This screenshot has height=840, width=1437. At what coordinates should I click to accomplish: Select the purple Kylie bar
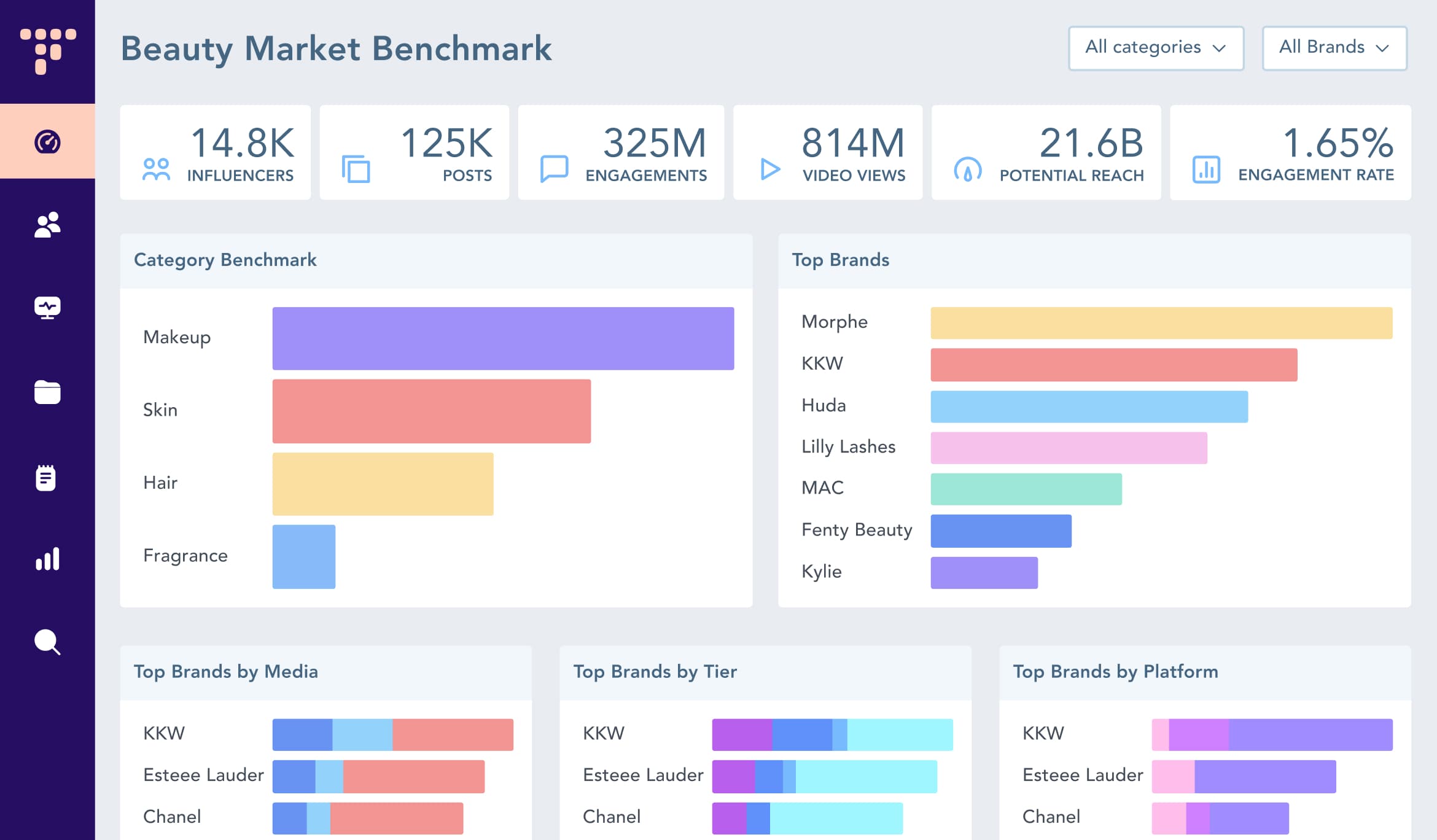click(984, 573)
